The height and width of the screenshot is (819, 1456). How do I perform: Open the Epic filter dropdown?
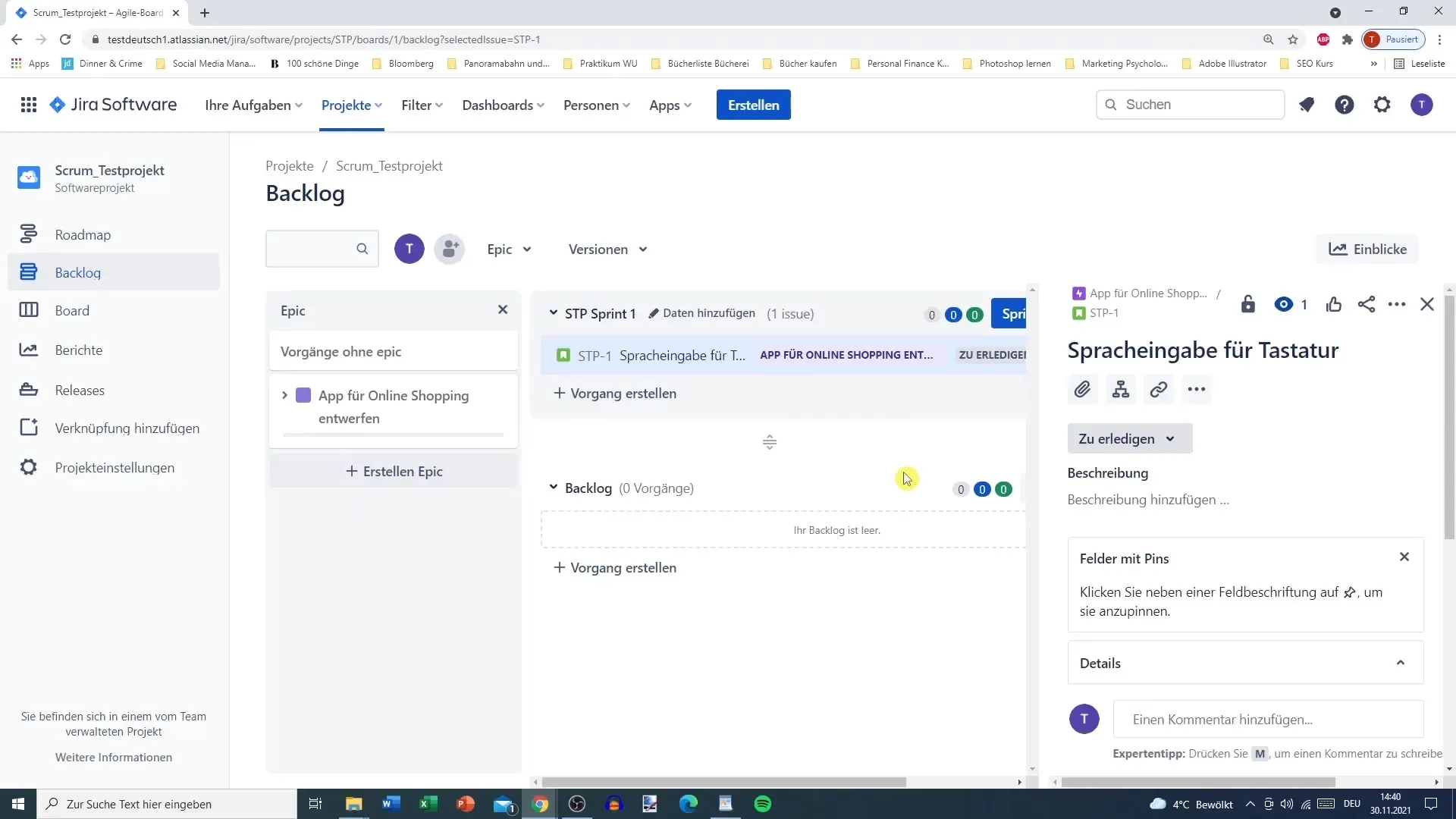point(509,249)
